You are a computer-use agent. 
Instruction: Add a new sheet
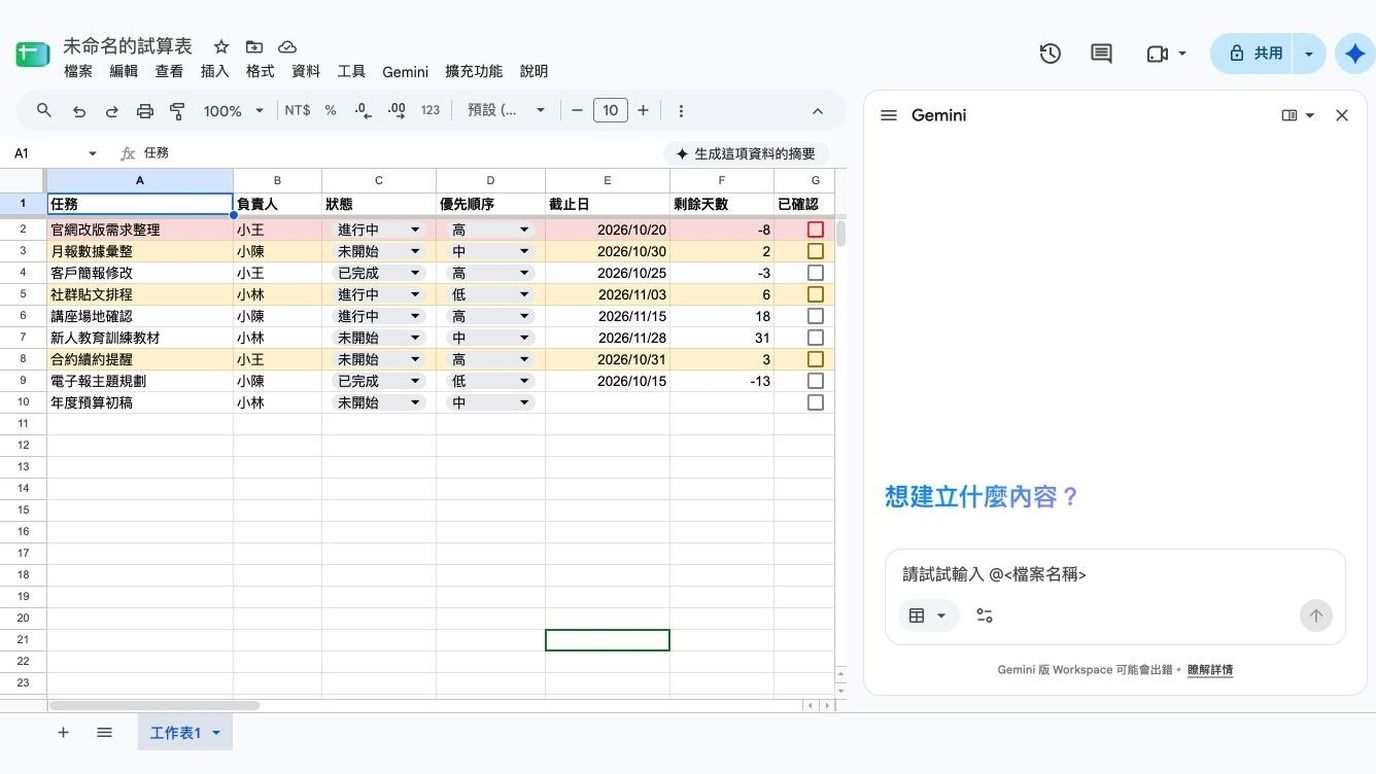coord(63,733)
